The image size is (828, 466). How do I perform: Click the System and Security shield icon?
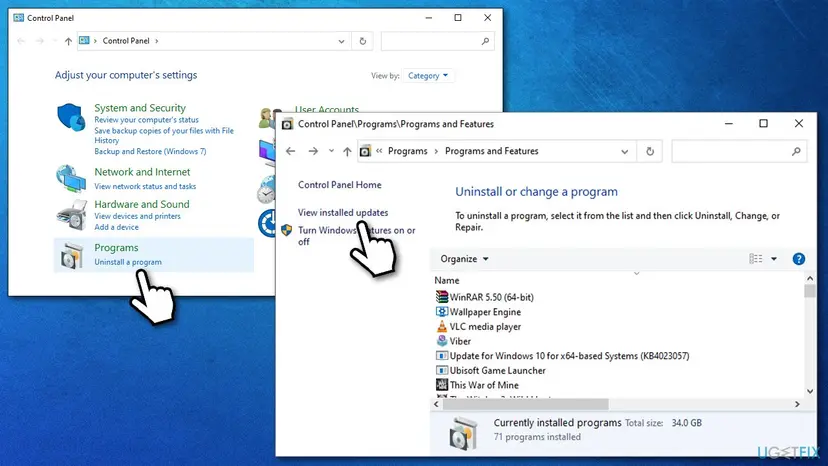(x=71, y=117)
